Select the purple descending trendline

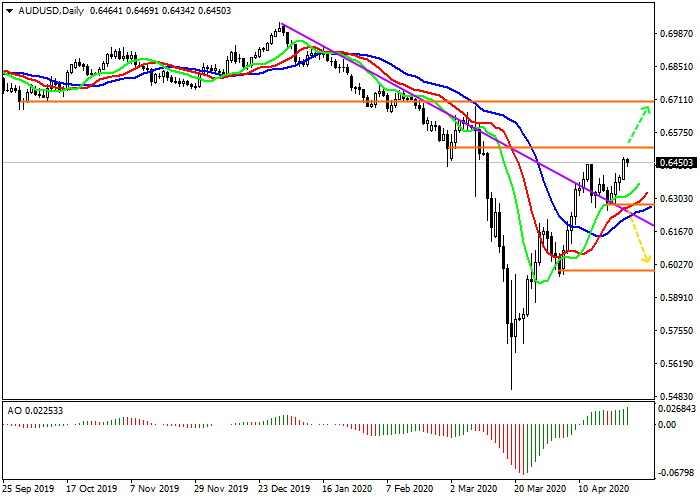pyautogui.click(x=400, y=94)
